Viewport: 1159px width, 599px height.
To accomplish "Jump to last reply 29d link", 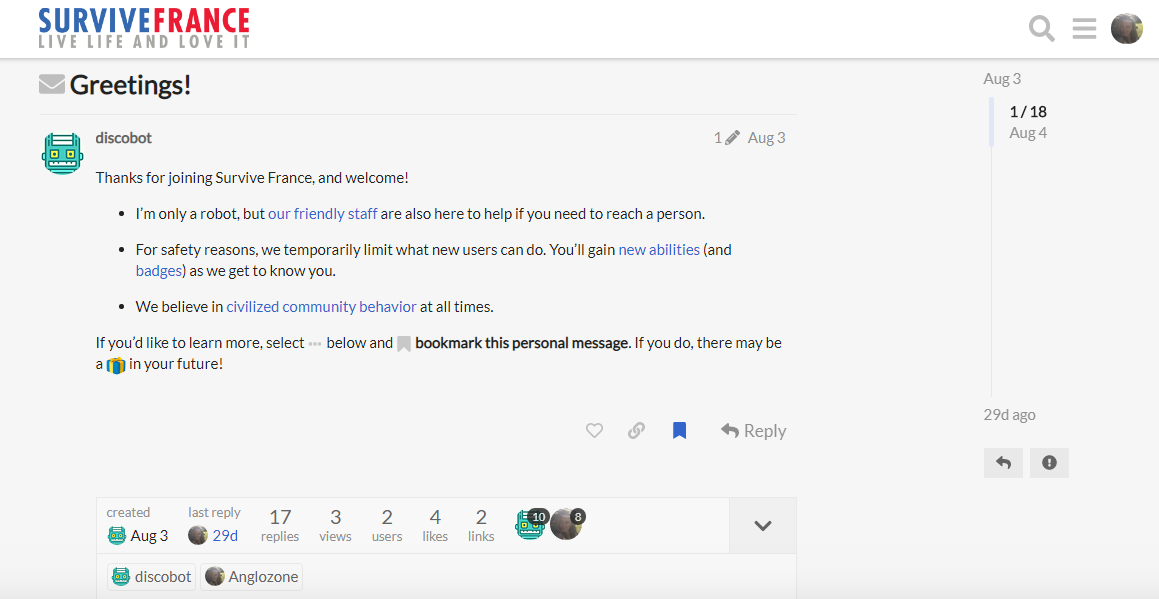I will (224, 536).
